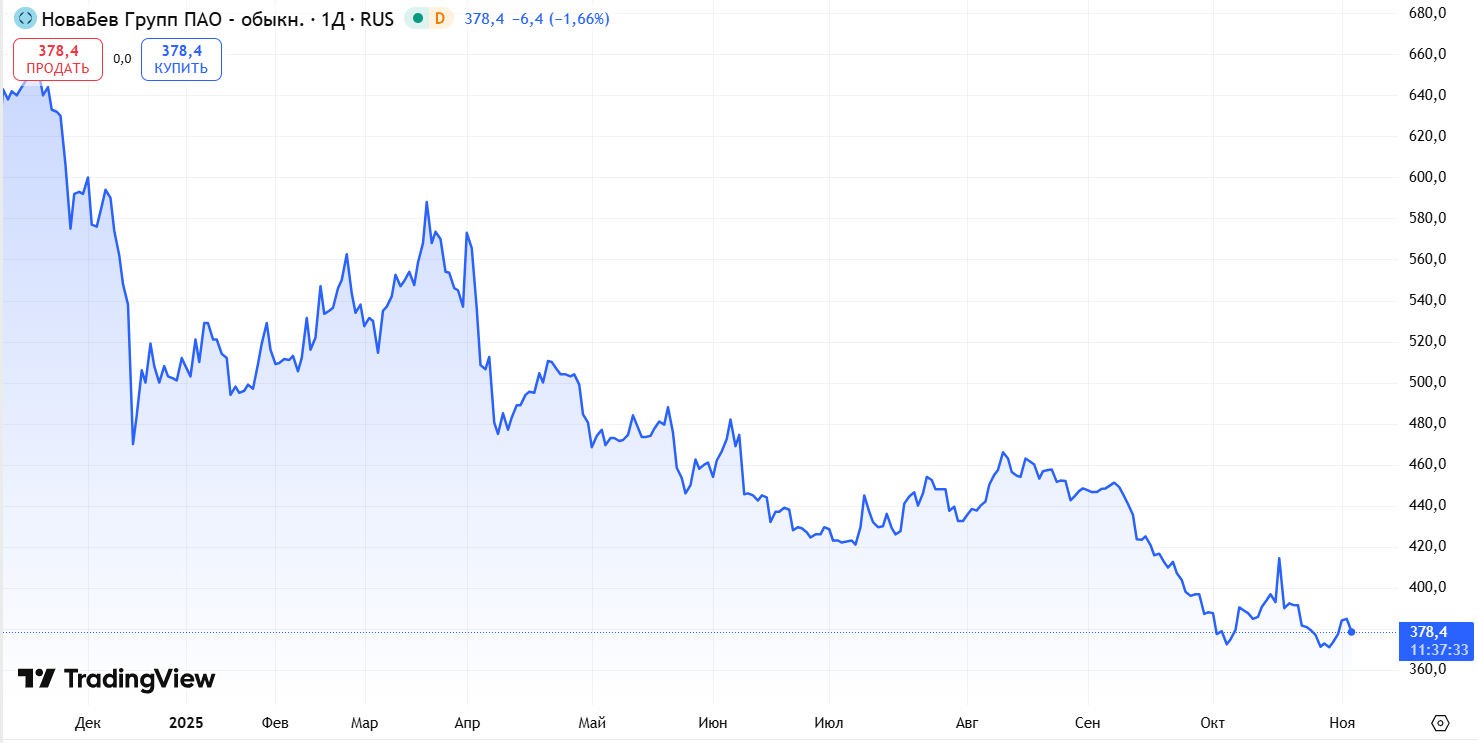Click the green market status dot
Screen dimensions: 1478x743
[x=418, y=18]
